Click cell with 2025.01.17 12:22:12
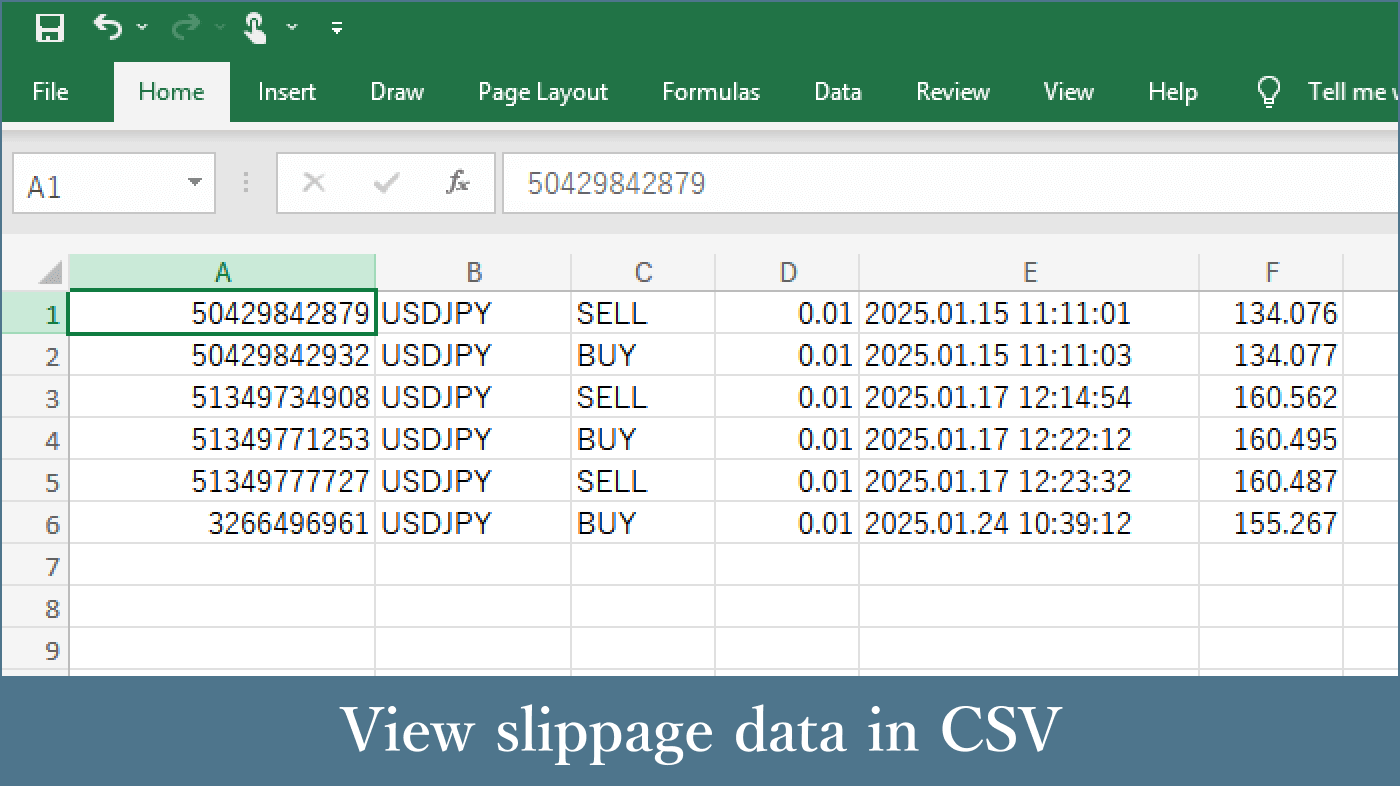 (x=1030, y=439)
